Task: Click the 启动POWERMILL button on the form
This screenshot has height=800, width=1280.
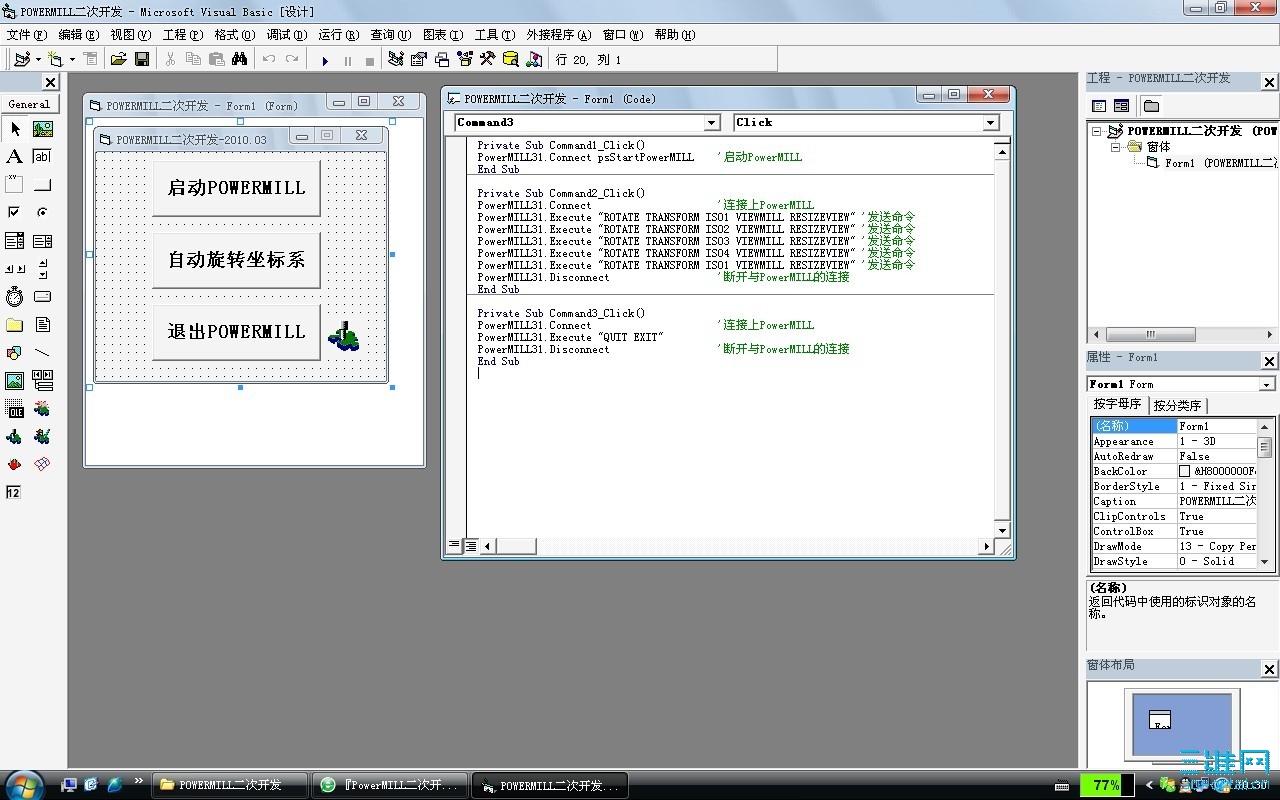Action: (236, 188)
